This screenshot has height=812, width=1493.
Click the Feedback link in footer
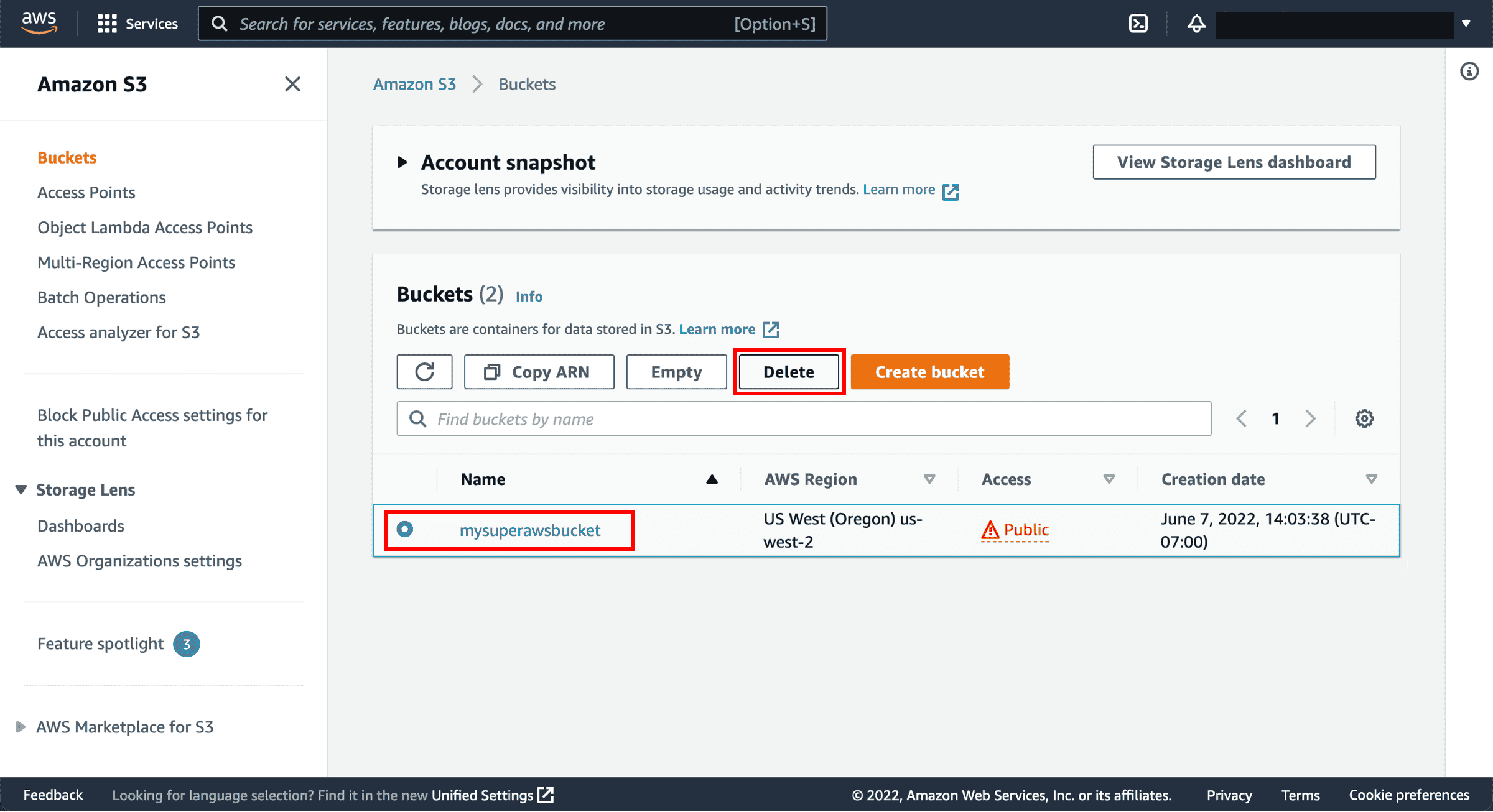coord(53,795)
